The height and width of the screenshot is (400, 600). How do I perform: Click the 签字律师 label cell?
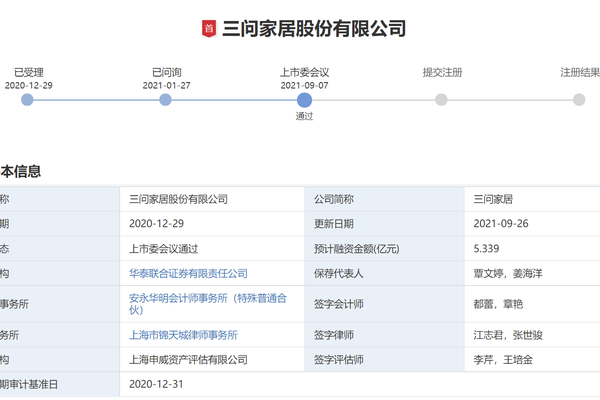pyautogui.click(x=385, y=335)
